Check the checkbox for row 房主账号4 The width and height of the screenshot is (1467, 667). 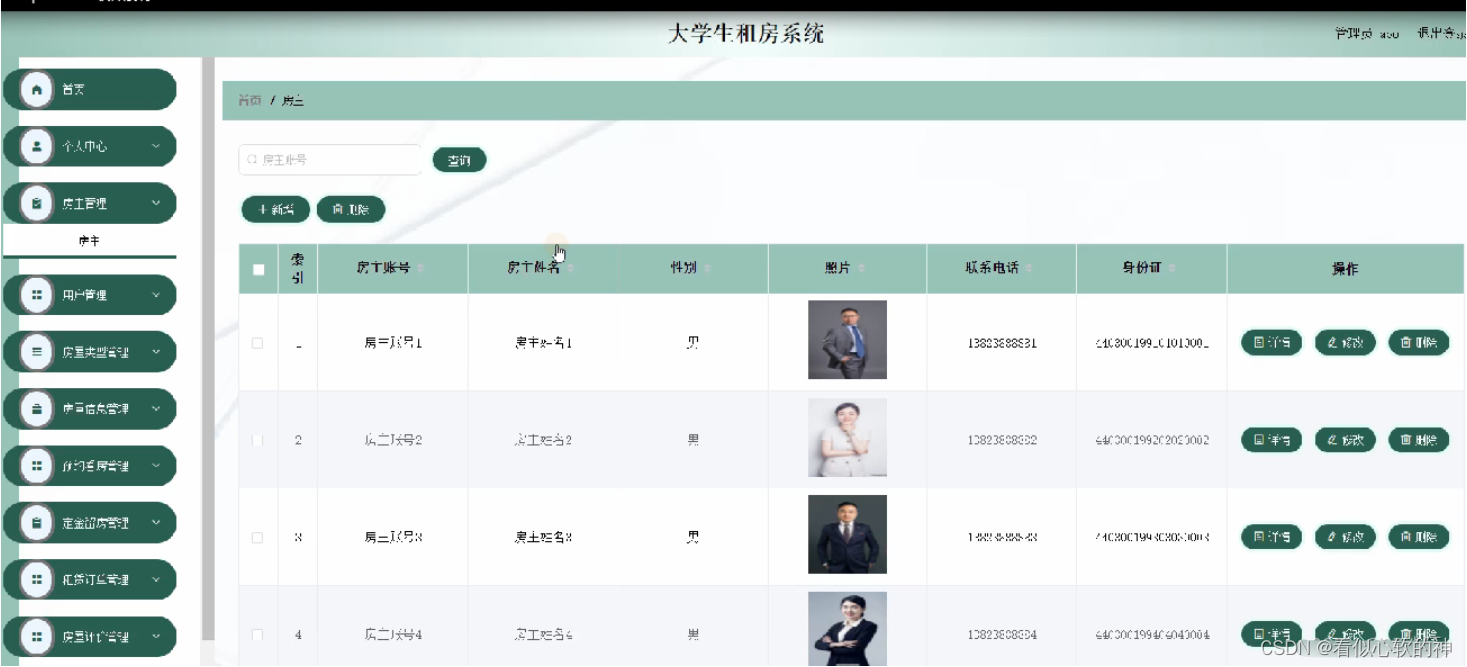[258, 634]
